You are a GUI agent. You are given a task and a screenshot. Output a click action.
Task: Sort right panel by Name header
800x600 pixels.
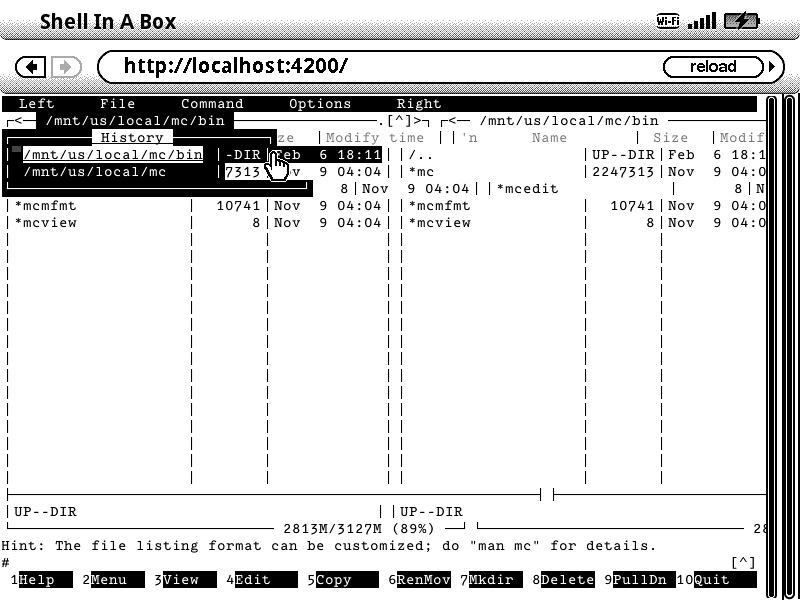[x=549, y=138]
